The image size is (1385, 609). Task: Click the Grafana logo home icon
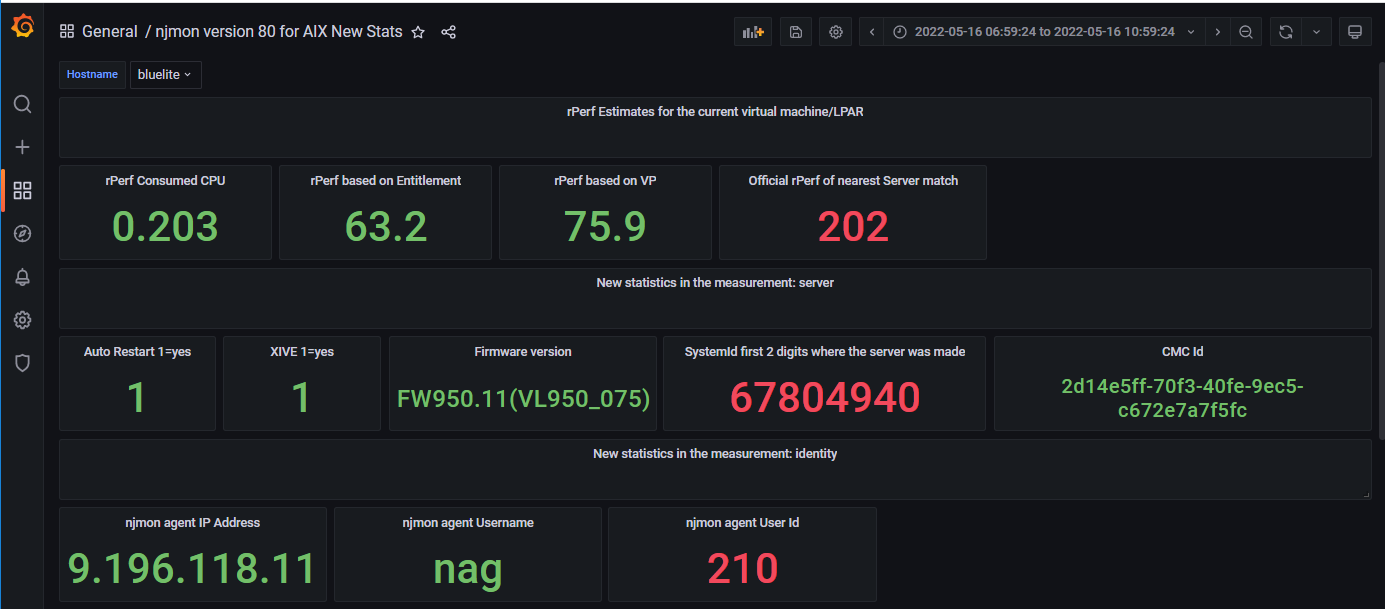[22, 27]
